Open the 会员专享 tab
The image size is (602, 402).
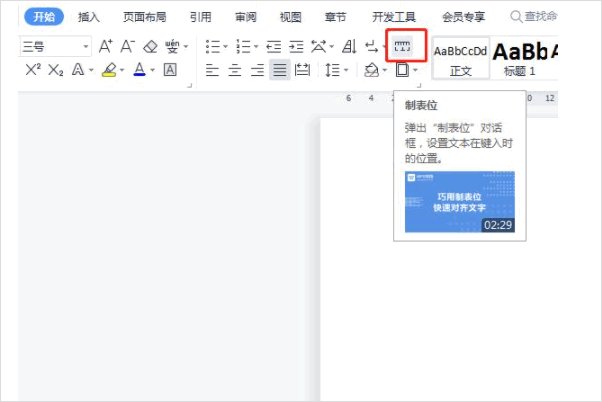464,17
